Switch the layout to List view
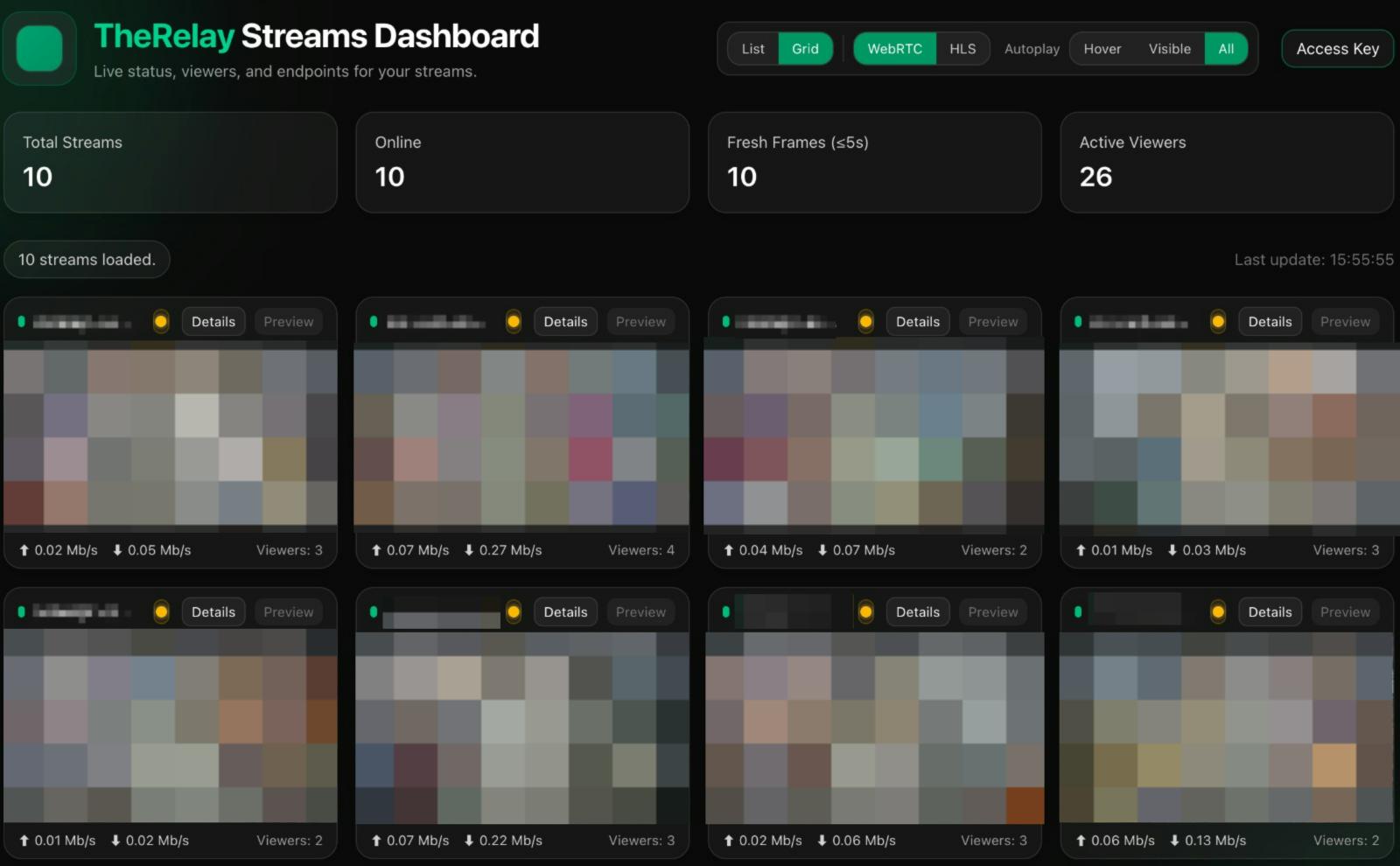The height and width of the screenshot is (866, 1400). click(752, 49)
